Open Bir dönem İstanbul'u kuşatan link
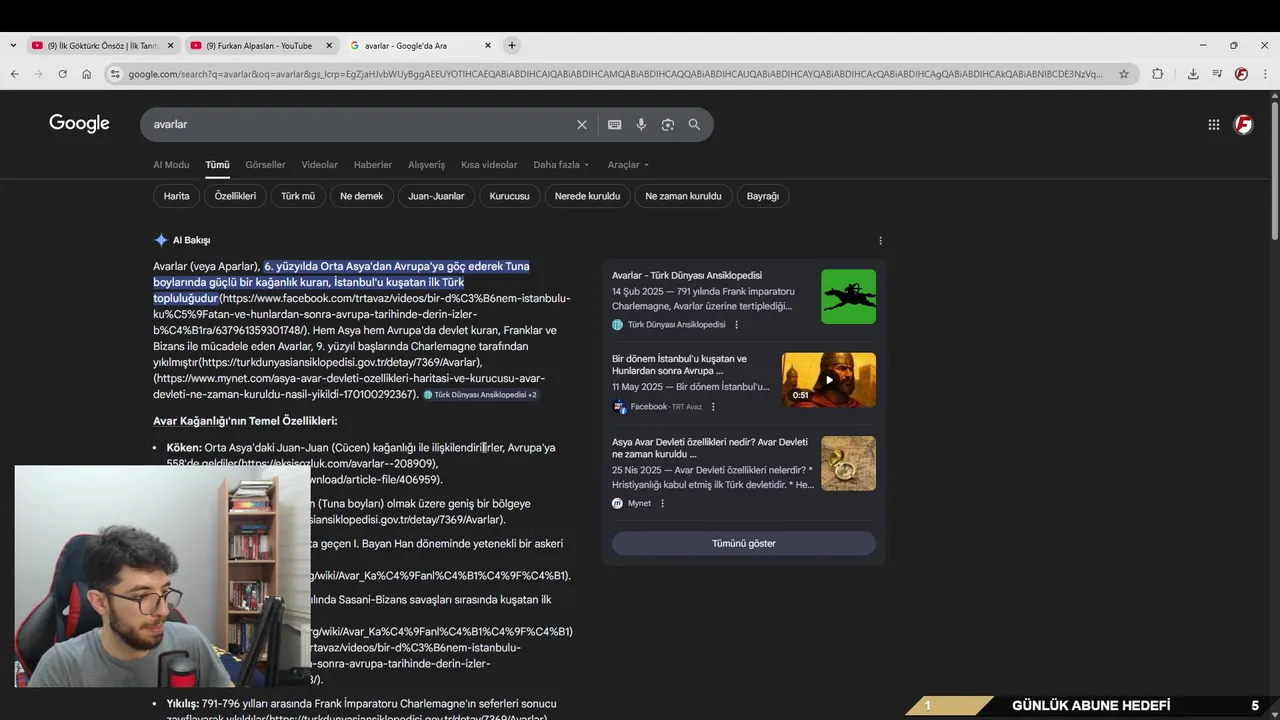Screen dimensions: 1280x720 point(679,365)
